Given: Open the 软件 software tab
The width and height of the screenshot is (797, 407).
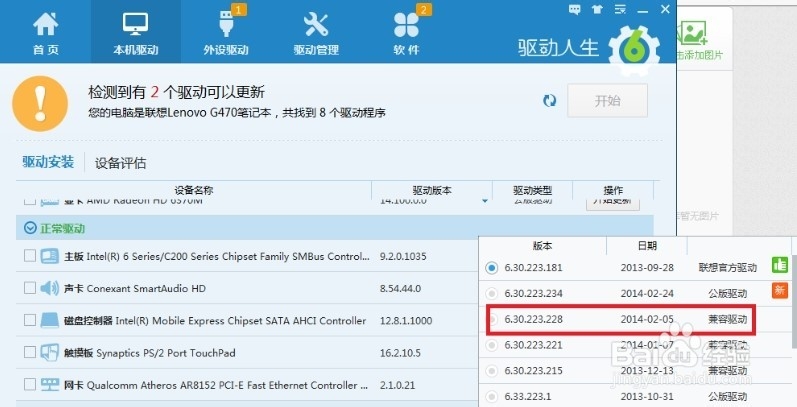Looking at the screenshot, I should tap(406, 33).
